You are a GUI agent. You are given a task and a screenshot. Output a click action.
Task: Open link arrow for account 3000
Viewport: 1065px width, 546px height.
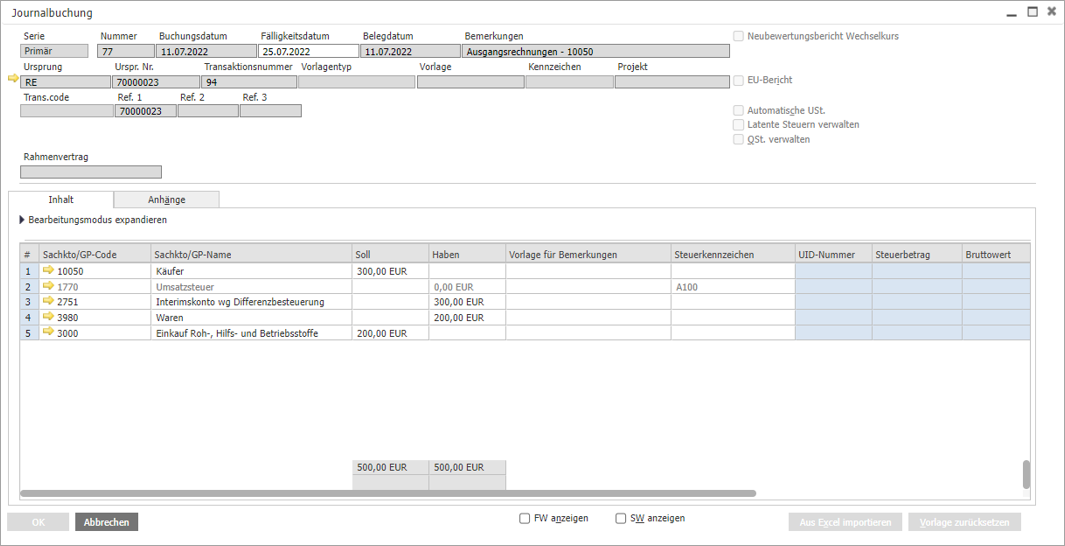click(48, 332)
